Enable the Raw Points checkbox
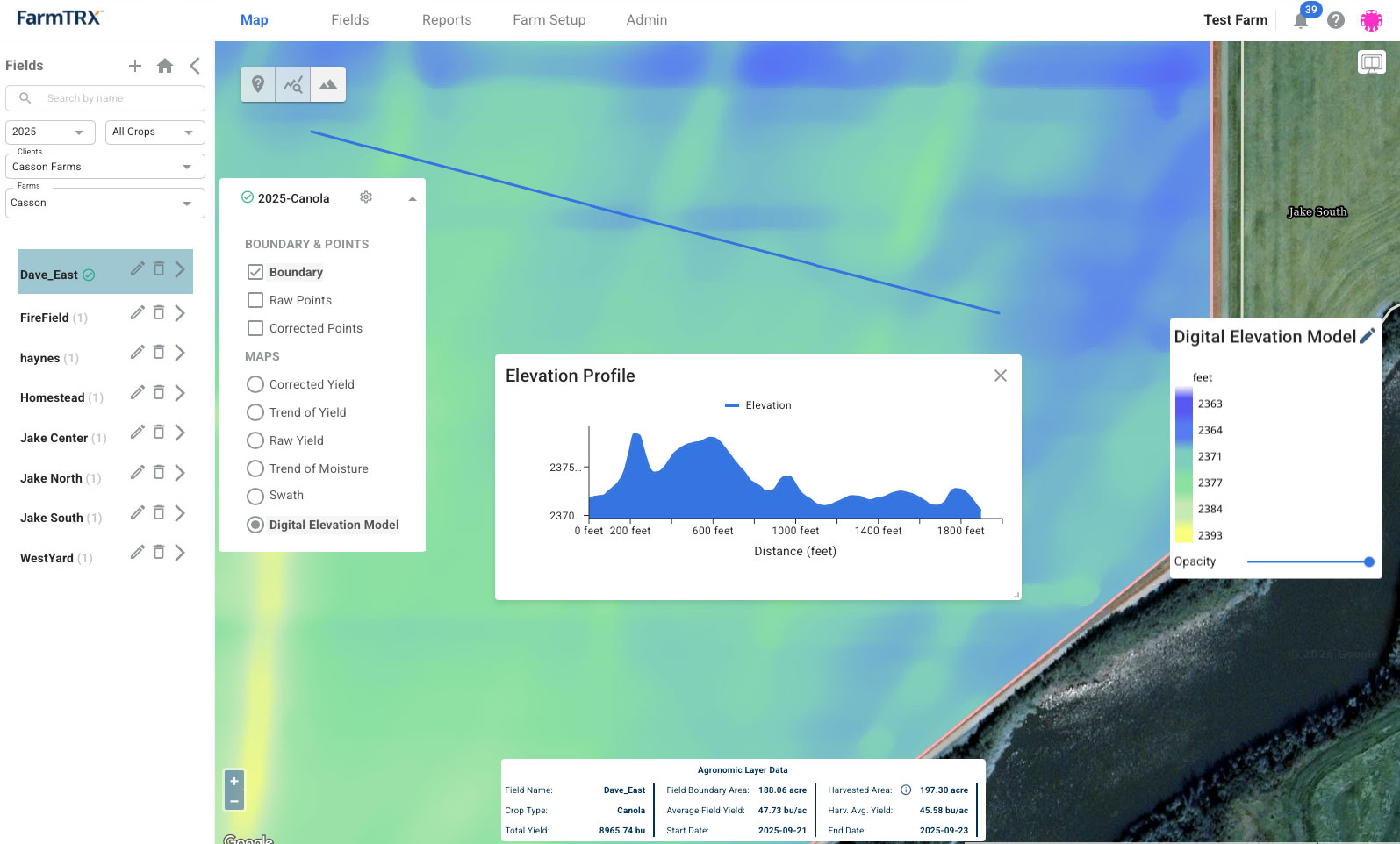1400x844 pixels. (255, 300)
